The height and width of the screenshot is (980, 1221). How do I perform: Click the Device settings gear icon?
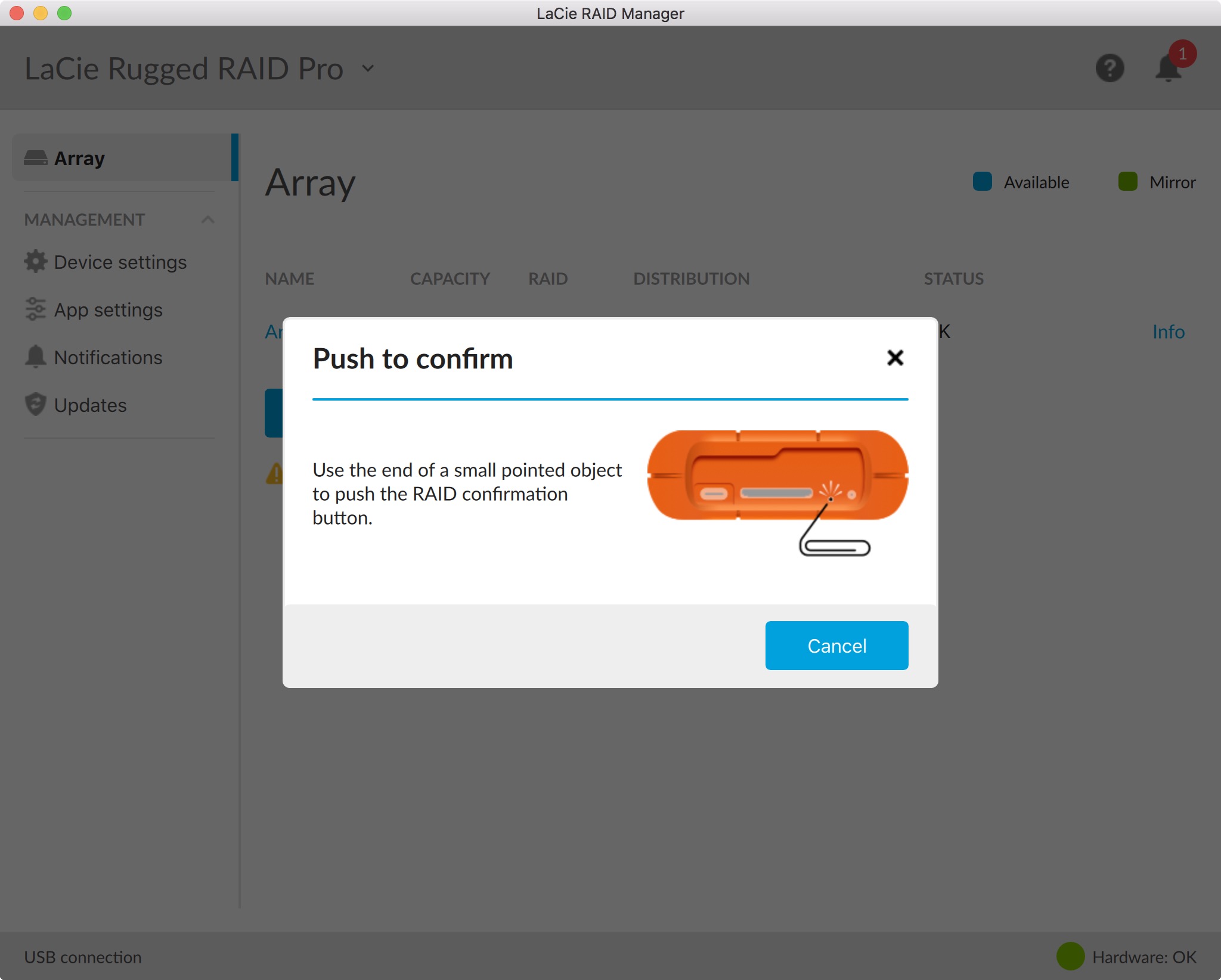[35, 262]
